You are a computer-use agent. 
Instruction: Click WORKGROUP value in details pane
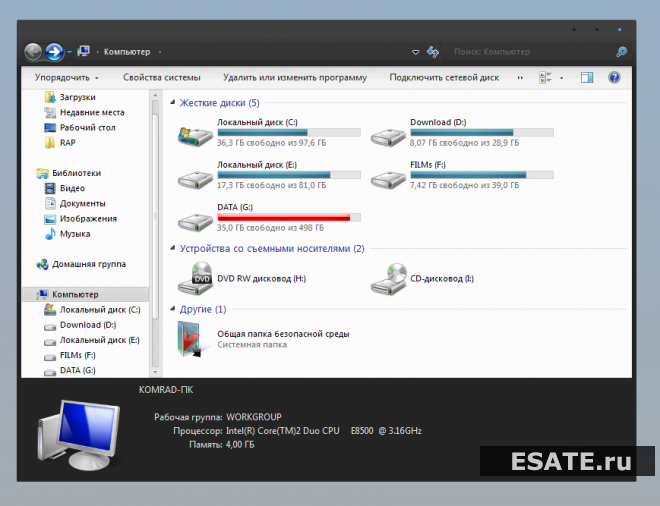point(254,417)
